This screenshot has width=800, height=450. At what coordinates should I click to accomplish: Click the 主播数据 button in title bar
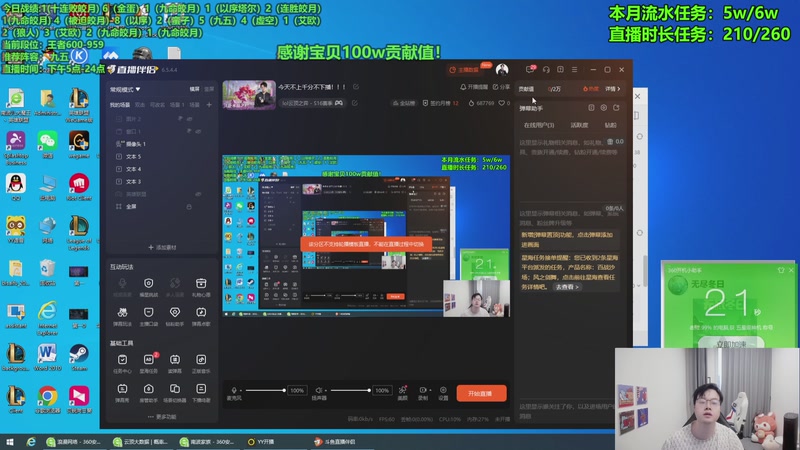click(464, 69)
